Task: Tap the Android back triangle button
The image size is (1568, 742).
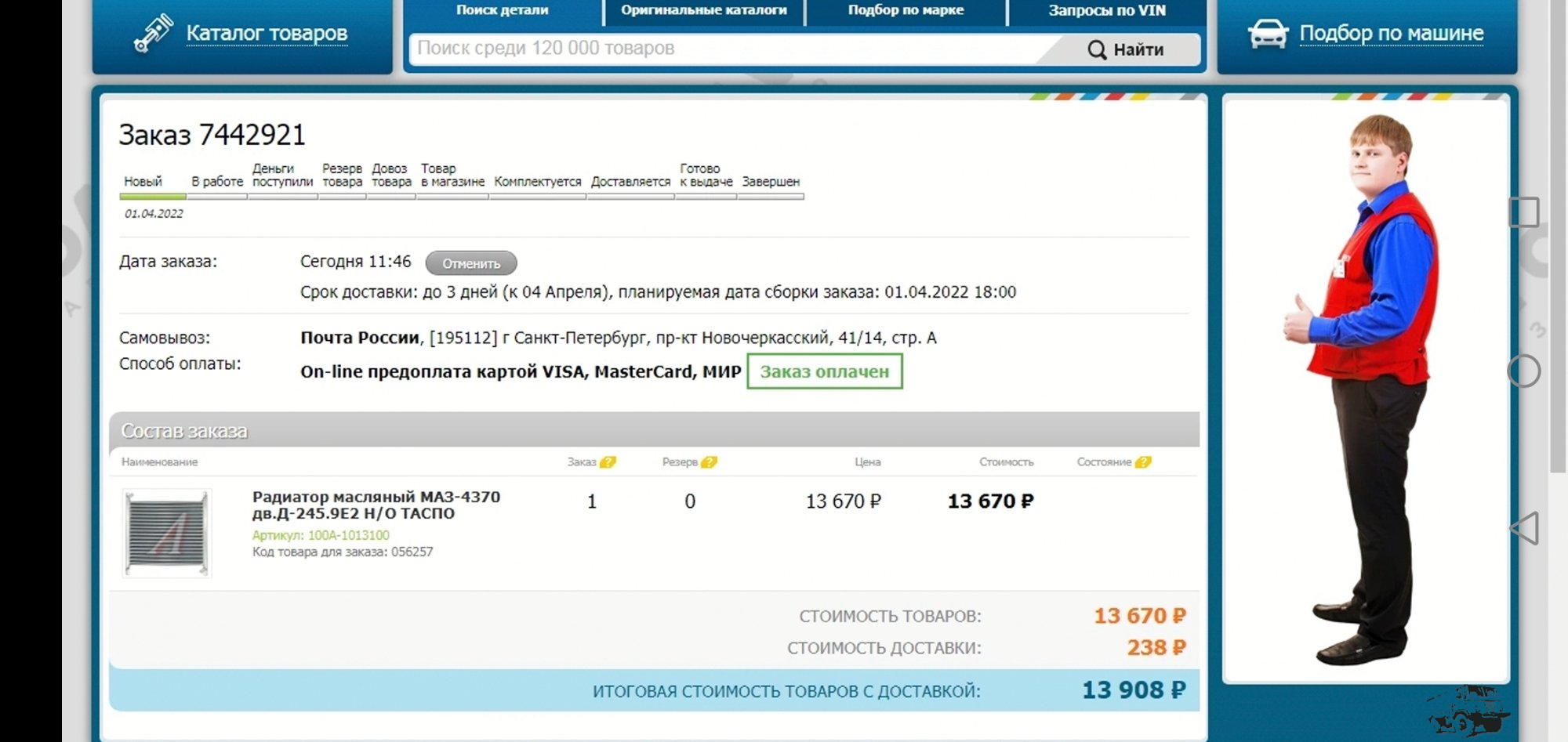Action: pyautogui.click(x=1525, y=528)
